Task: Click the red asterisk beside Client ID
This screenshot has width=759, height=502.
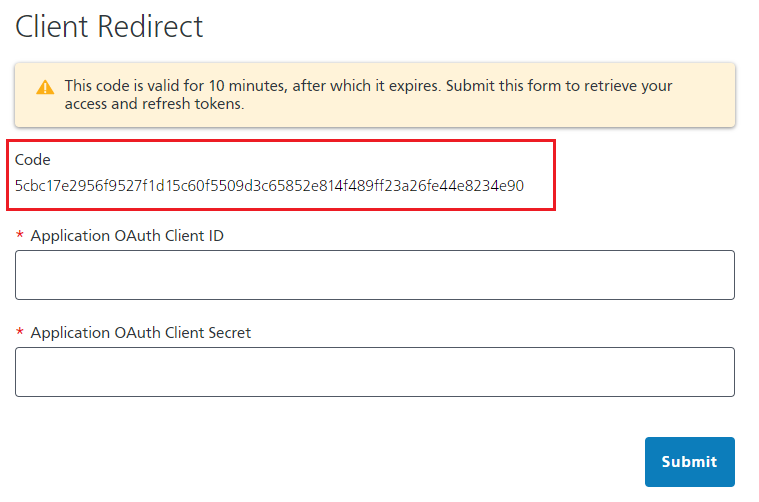Action: click(x=20, y=235)
